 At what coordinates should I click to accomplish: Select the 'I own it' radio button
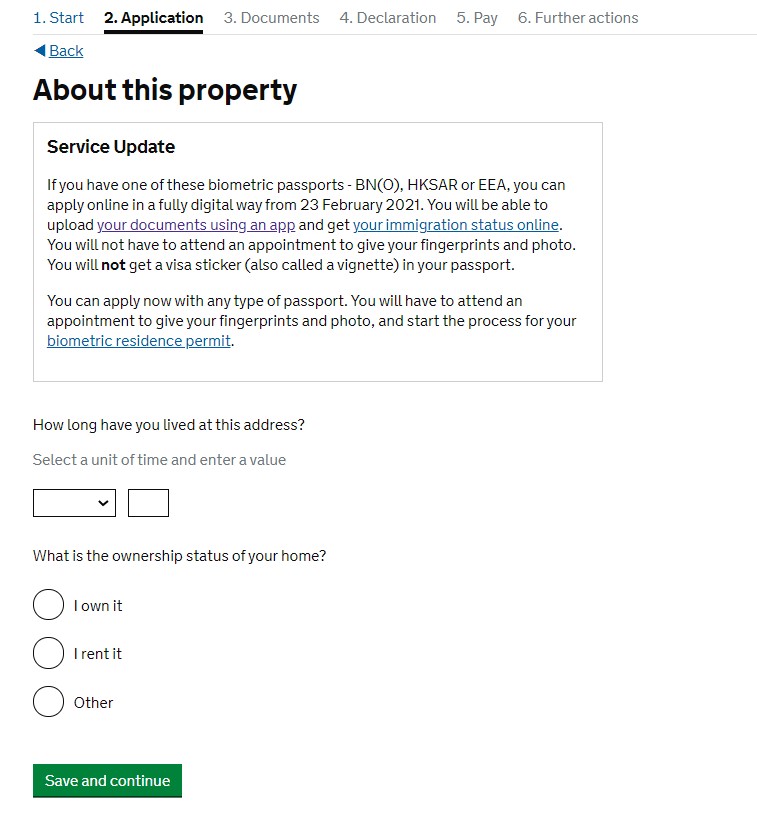[x=48, y=605]
